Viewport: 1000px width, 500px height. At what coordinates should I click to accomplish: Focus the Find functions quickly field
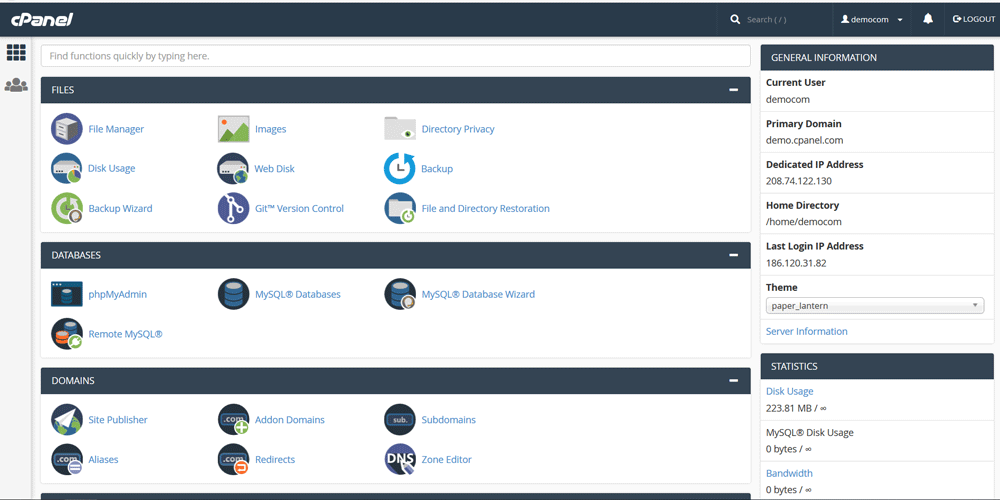395,56
